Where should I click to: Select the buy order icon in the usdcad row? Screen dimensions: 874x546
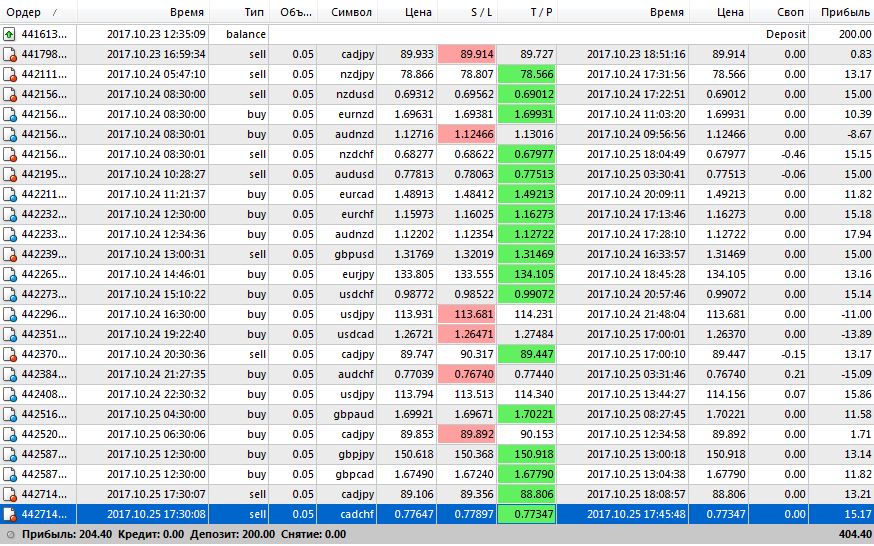tap(9, 335)
